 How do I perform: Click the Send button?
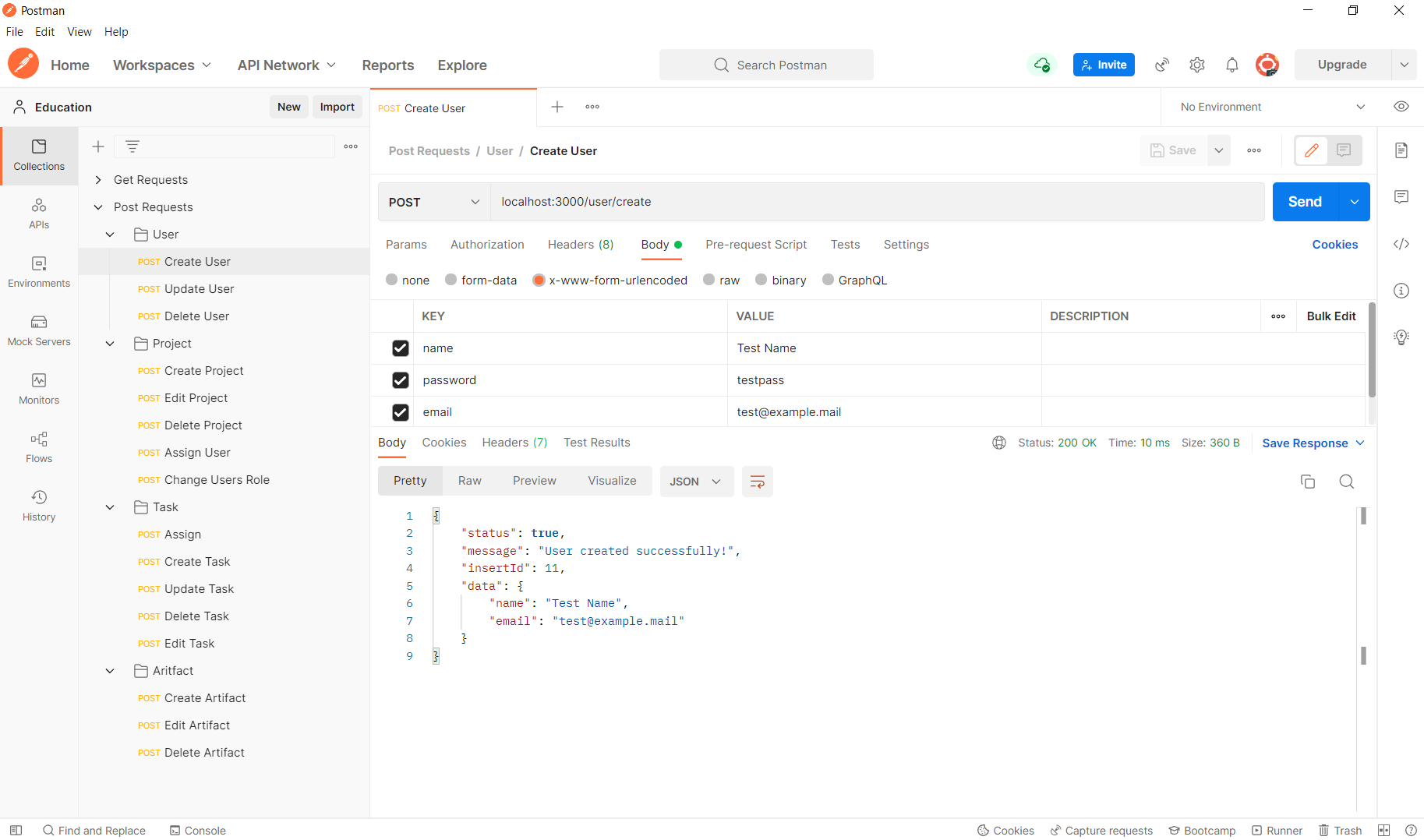pos(1304,202)
